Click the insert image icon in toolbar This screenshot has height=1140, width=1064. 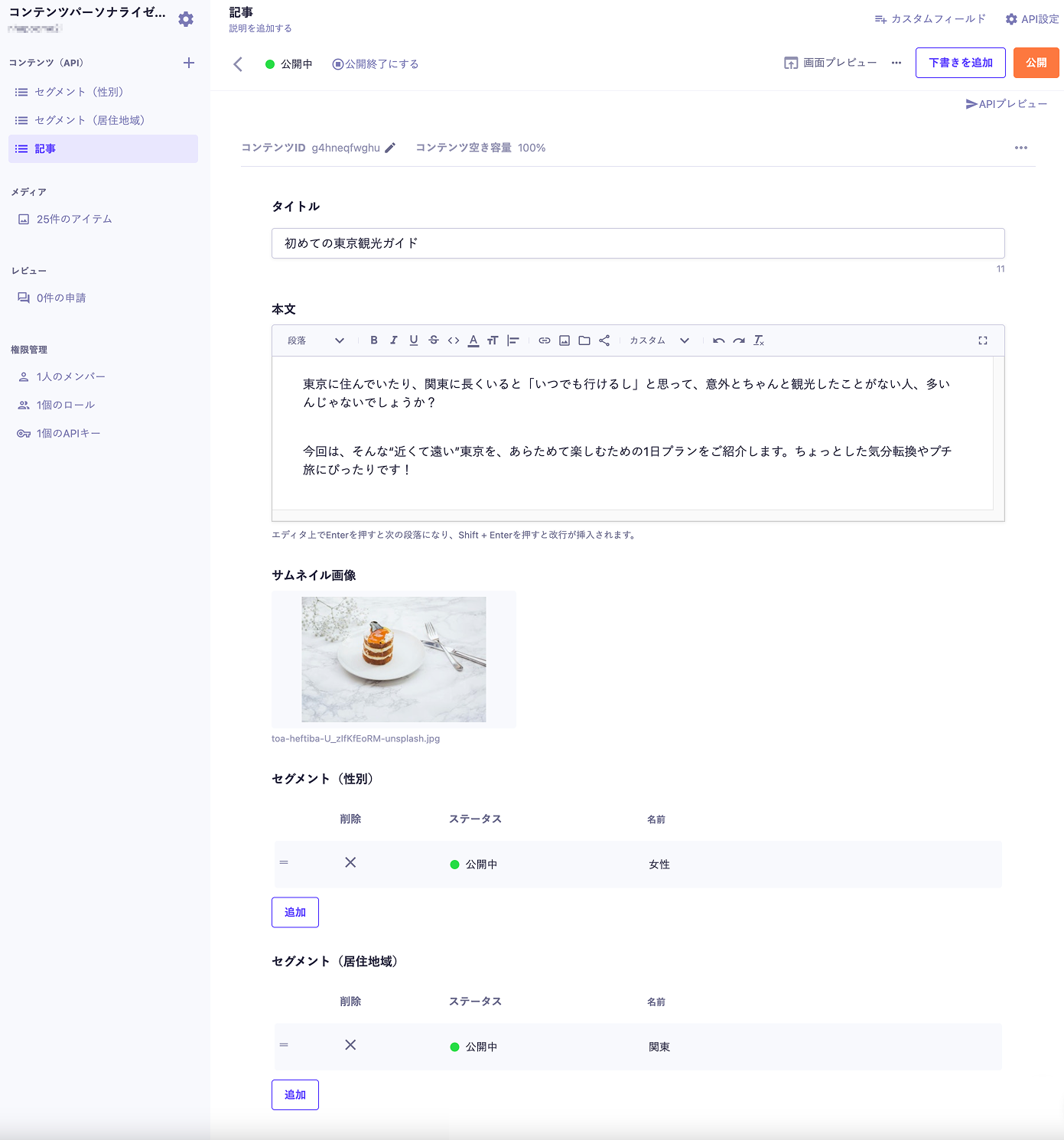[x=565, y=340]
